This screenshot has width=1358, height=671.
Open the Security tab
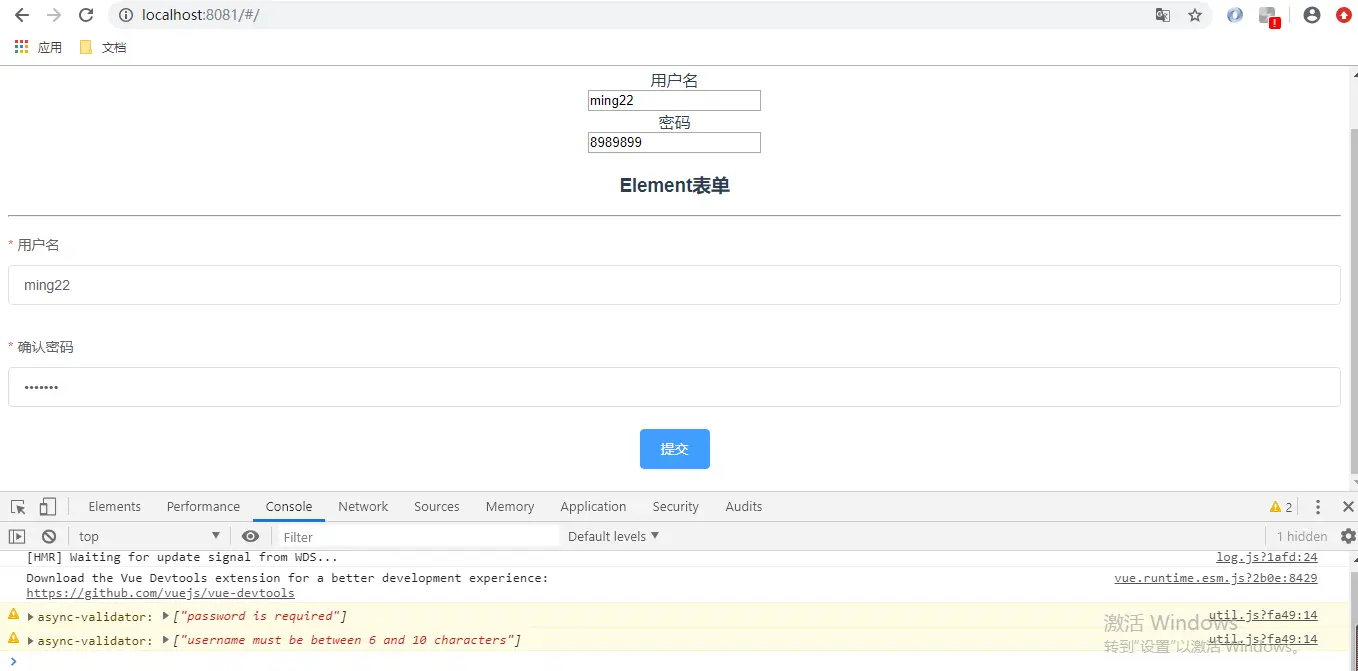click(x=675, y=507)
